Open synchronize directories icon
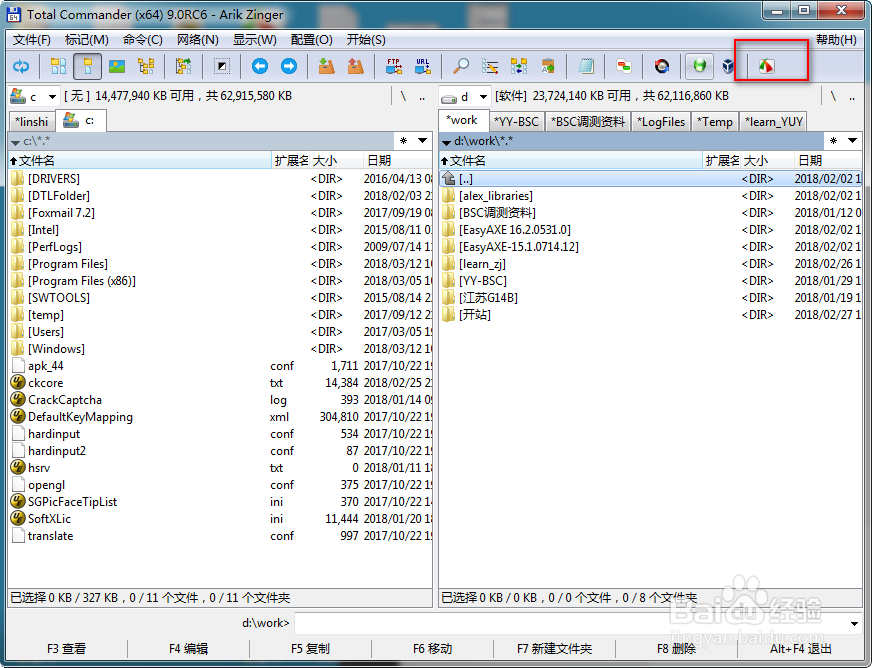The height and width of the screenshot is (668, 872). 519,67
